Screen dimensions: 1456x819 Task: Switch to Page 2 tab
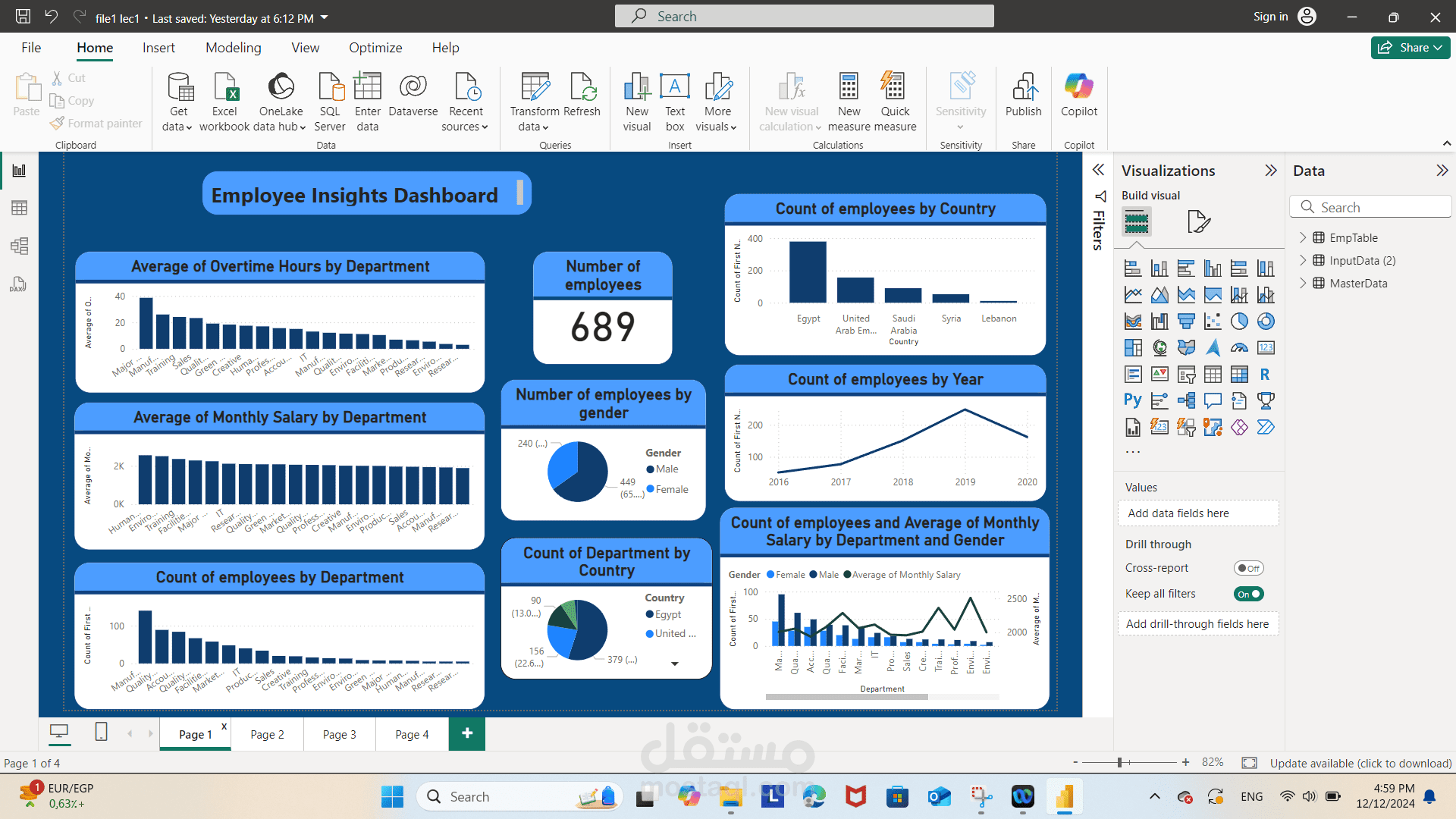pos(268,734)
